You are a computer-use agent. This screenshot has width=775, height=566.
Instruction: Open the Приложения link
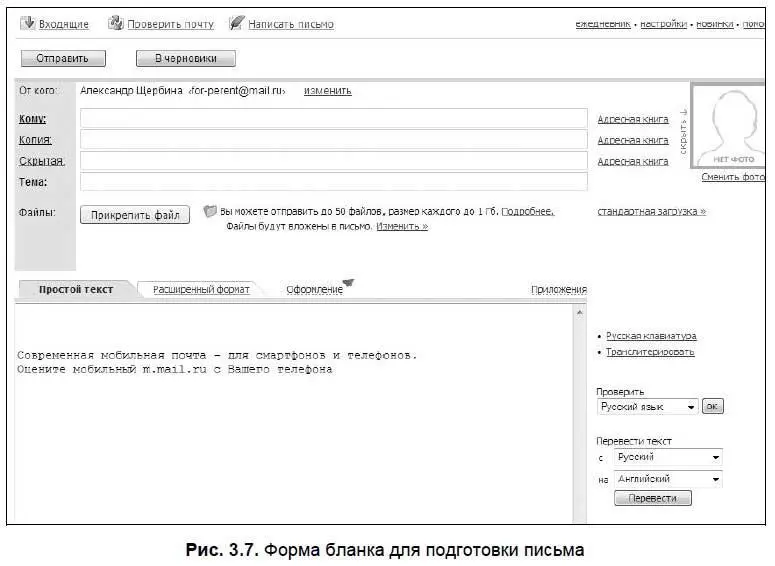[559, 290]
